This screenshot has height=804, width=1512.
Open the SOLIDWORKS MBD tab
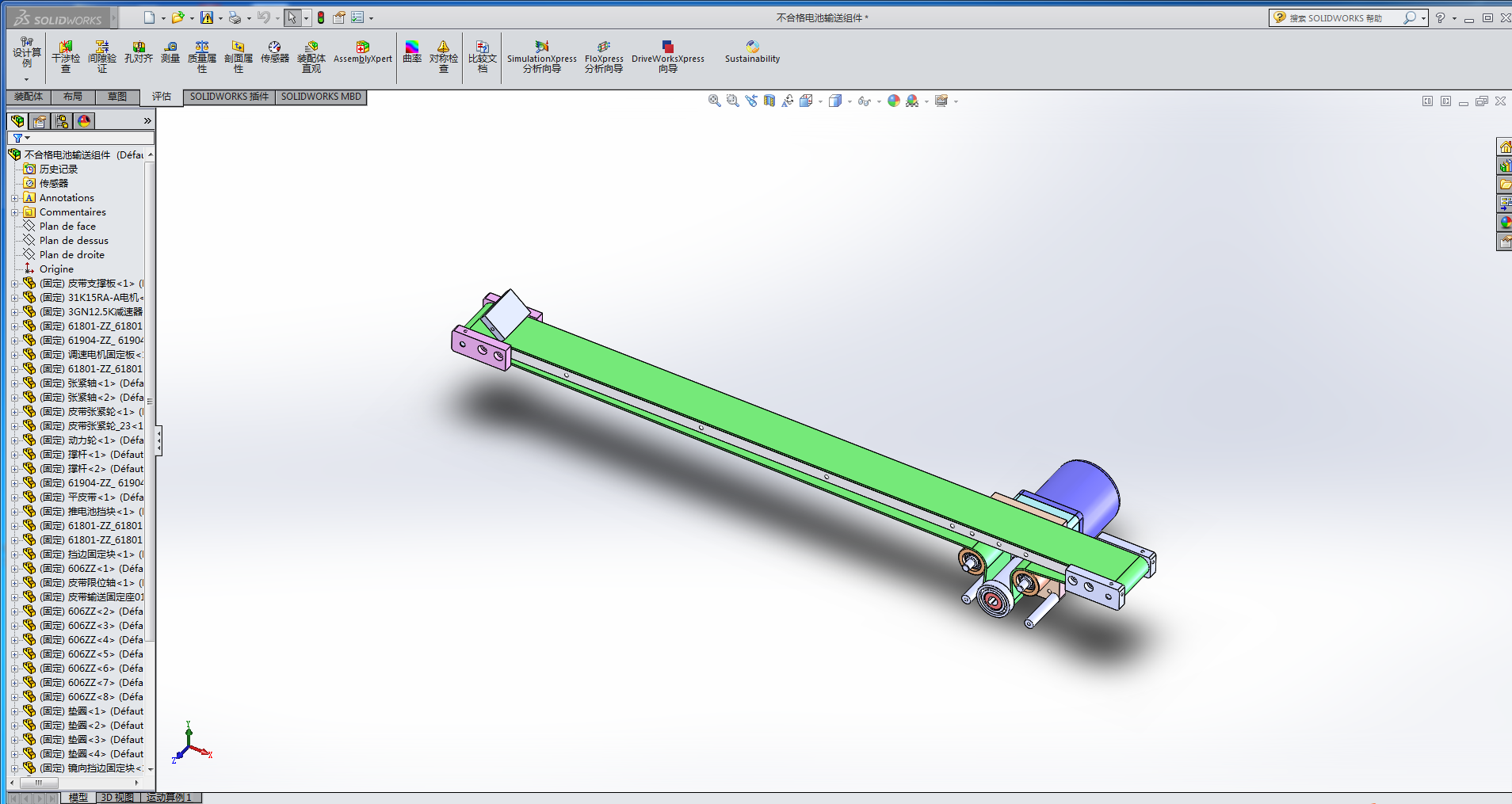tap(321, 97)
